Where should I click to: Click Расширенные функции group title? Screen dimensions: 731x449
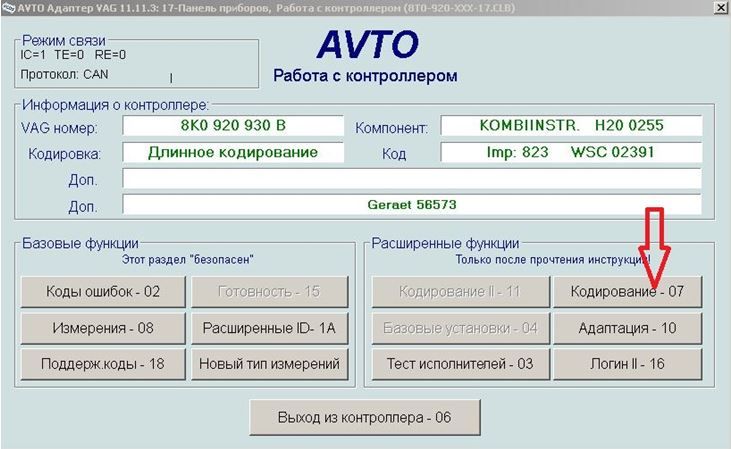tap(445, 243)
